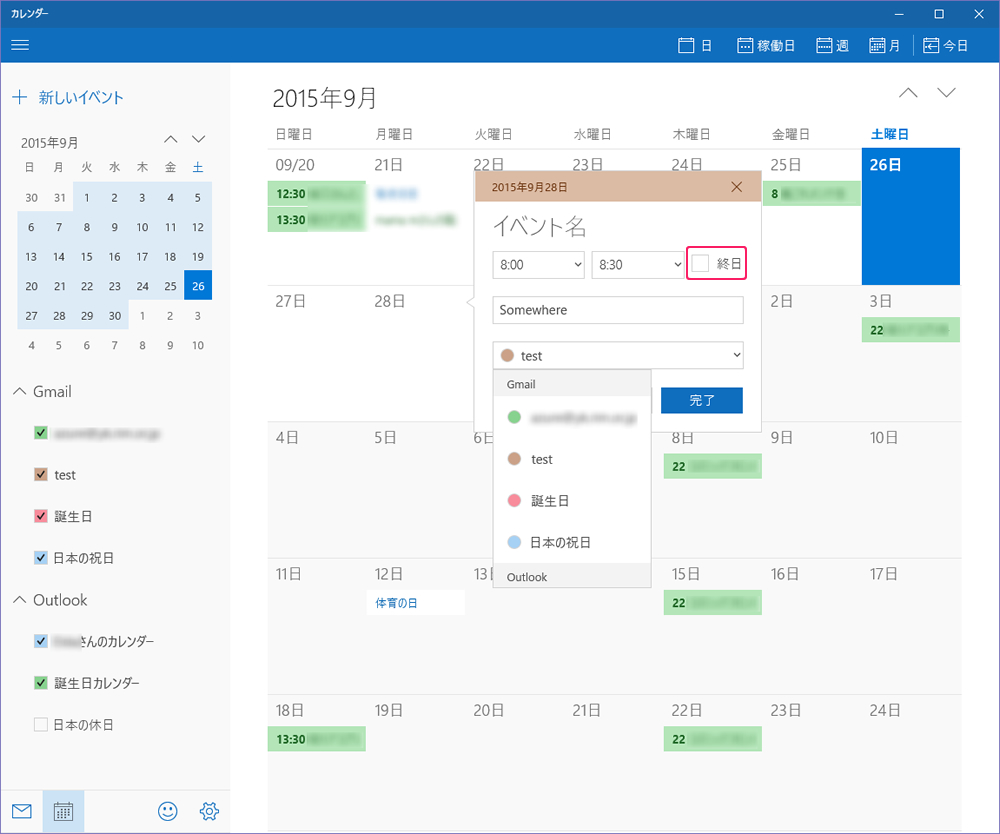Screen dimensions: 1000x834
Task: Open the event starting 8 on 25日
Action: click(812, 193)
